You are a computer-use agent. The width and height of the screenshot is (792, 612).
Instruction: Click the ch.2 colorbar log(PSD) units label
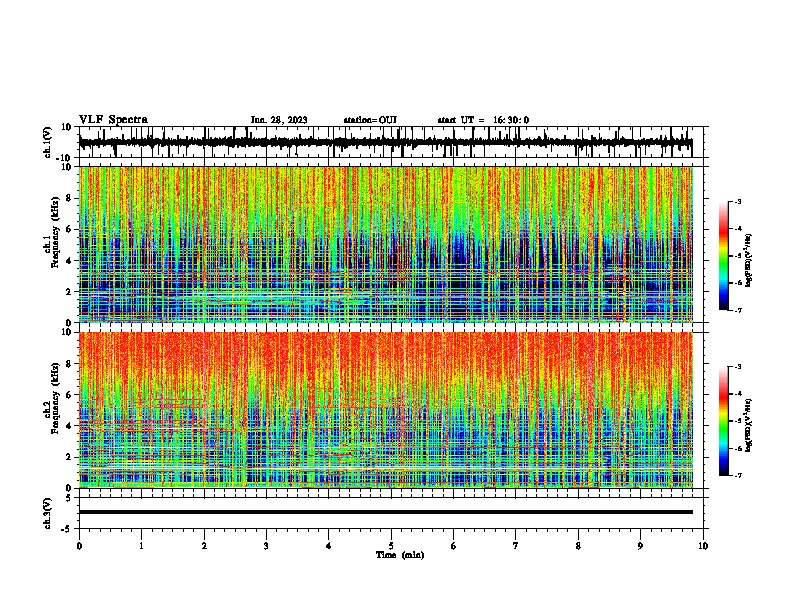pos(748,426)
